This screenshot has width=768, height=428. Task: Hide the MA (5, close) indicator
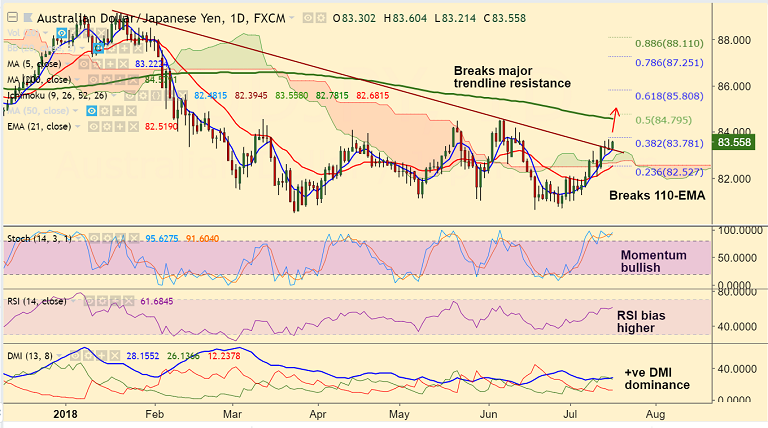pos(84,64)
